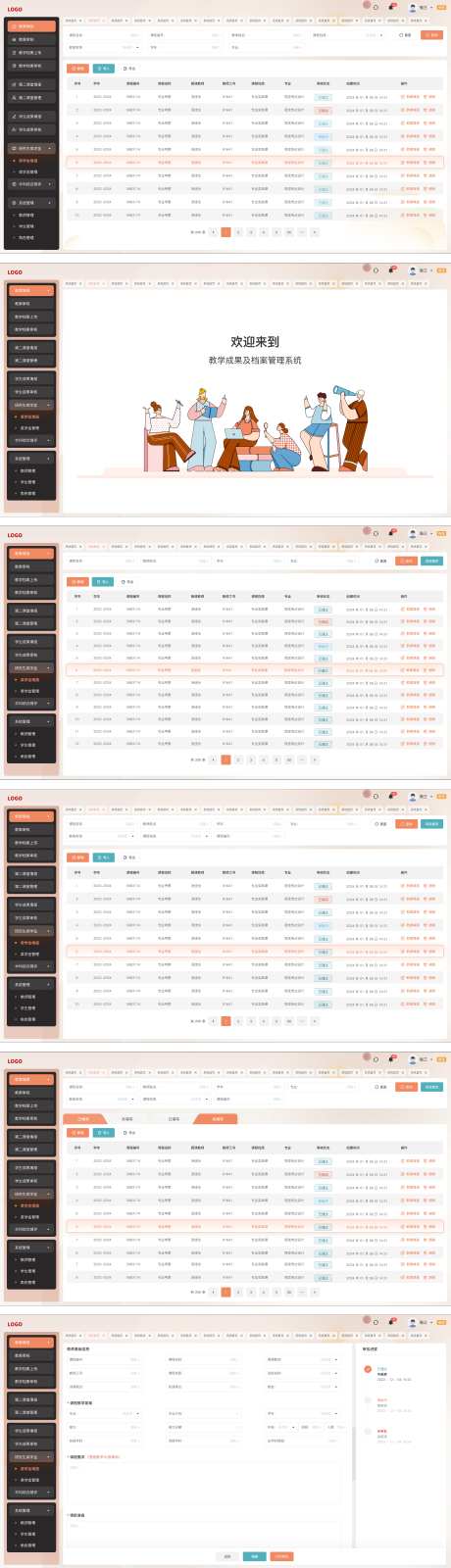
Task: Click the welcome illustration of people
Action: (255, 429)
